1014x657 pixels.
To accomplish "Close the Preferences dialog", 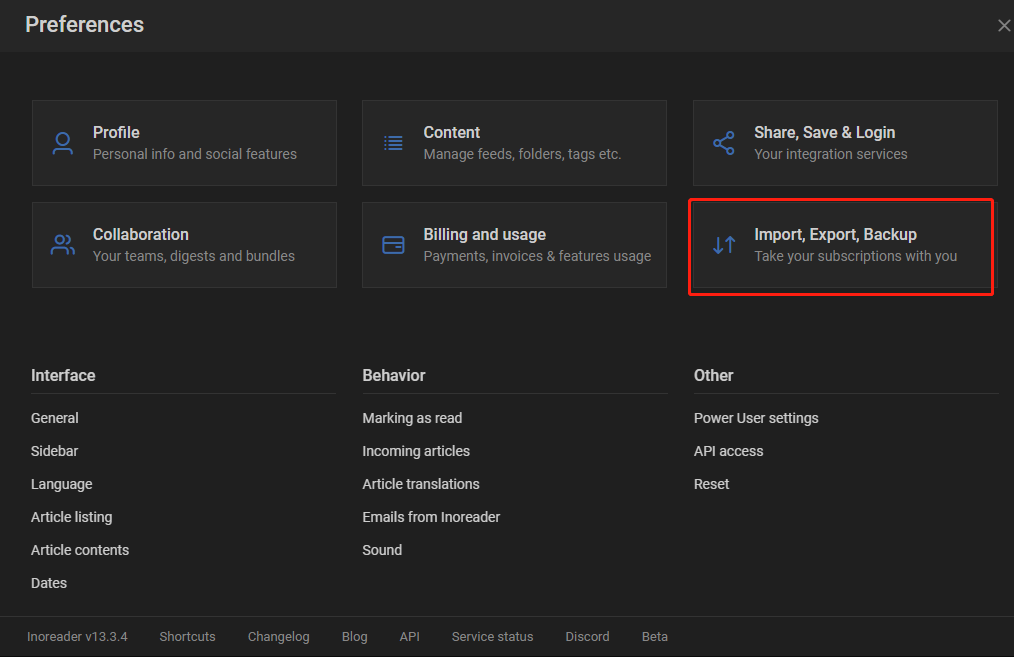I will coord(1003,26).
